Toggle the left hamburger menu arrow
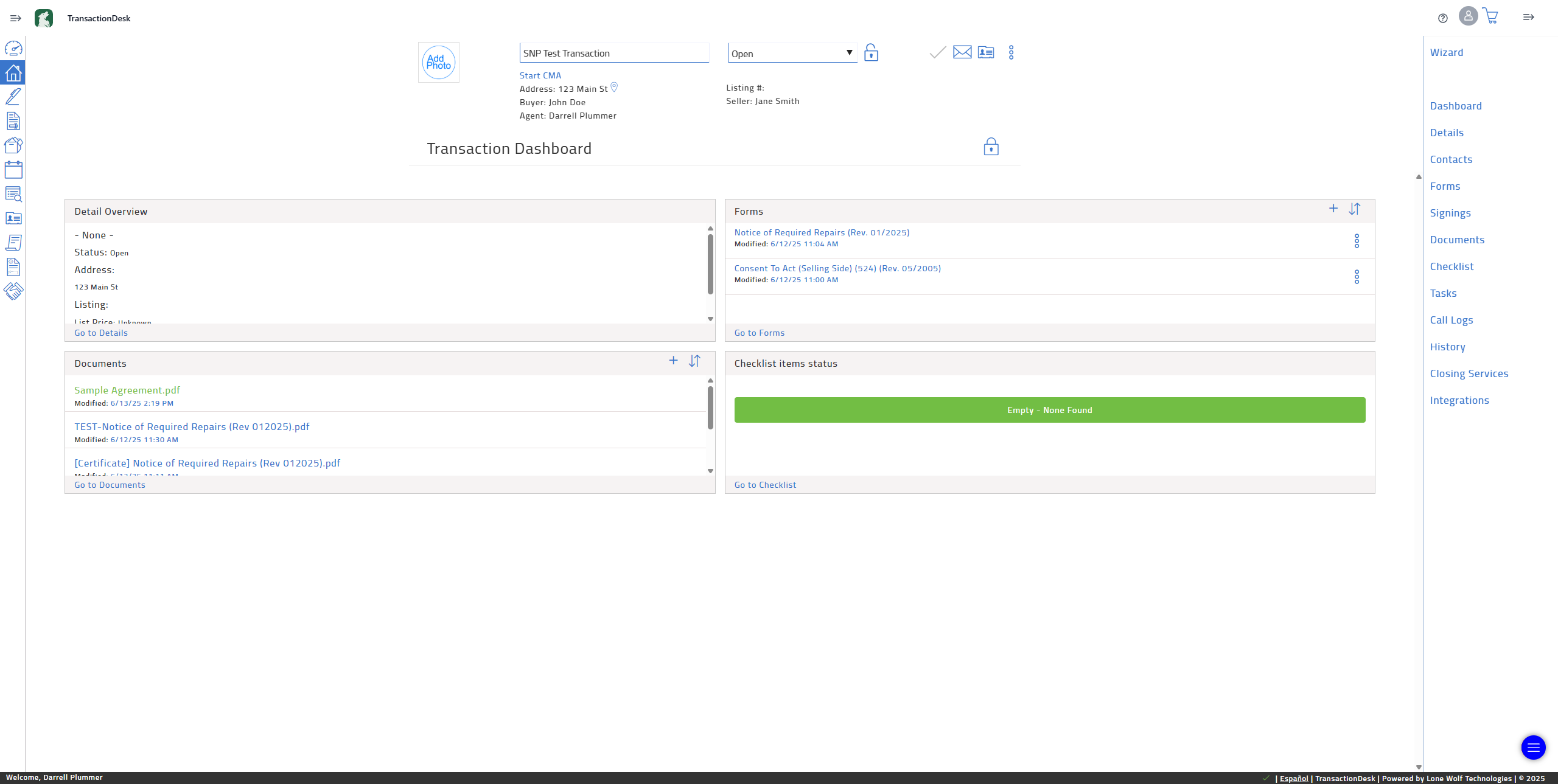Viewport: 1558px width, 784px height. click(x=16, y=18)
